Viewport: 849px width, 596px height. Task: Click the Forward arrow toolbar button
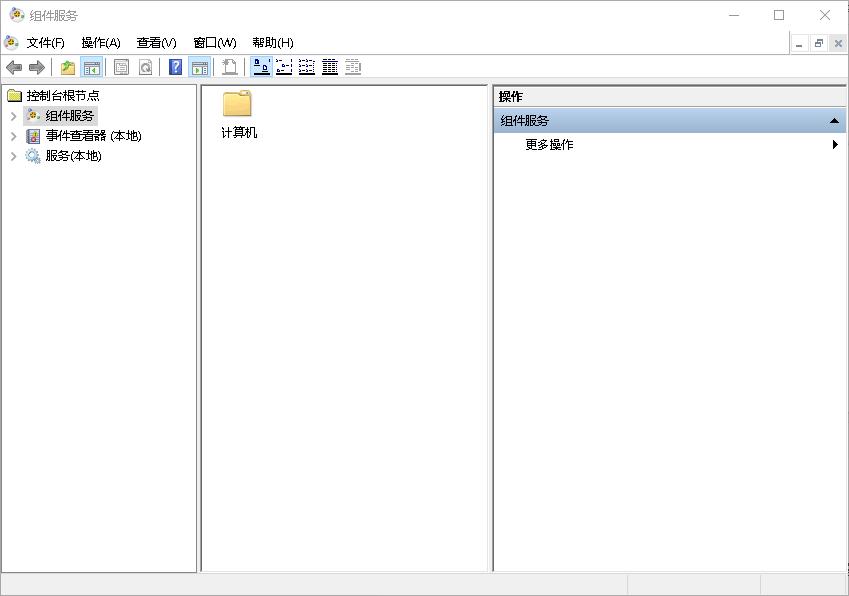(x=37, y=67)
